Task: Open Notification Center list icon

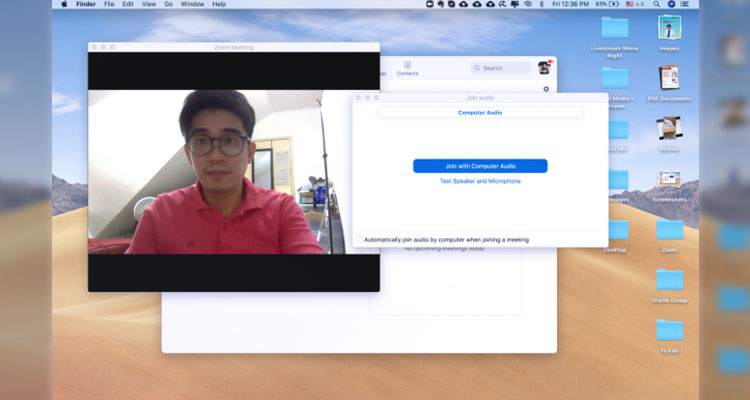Action: [685, 4]
